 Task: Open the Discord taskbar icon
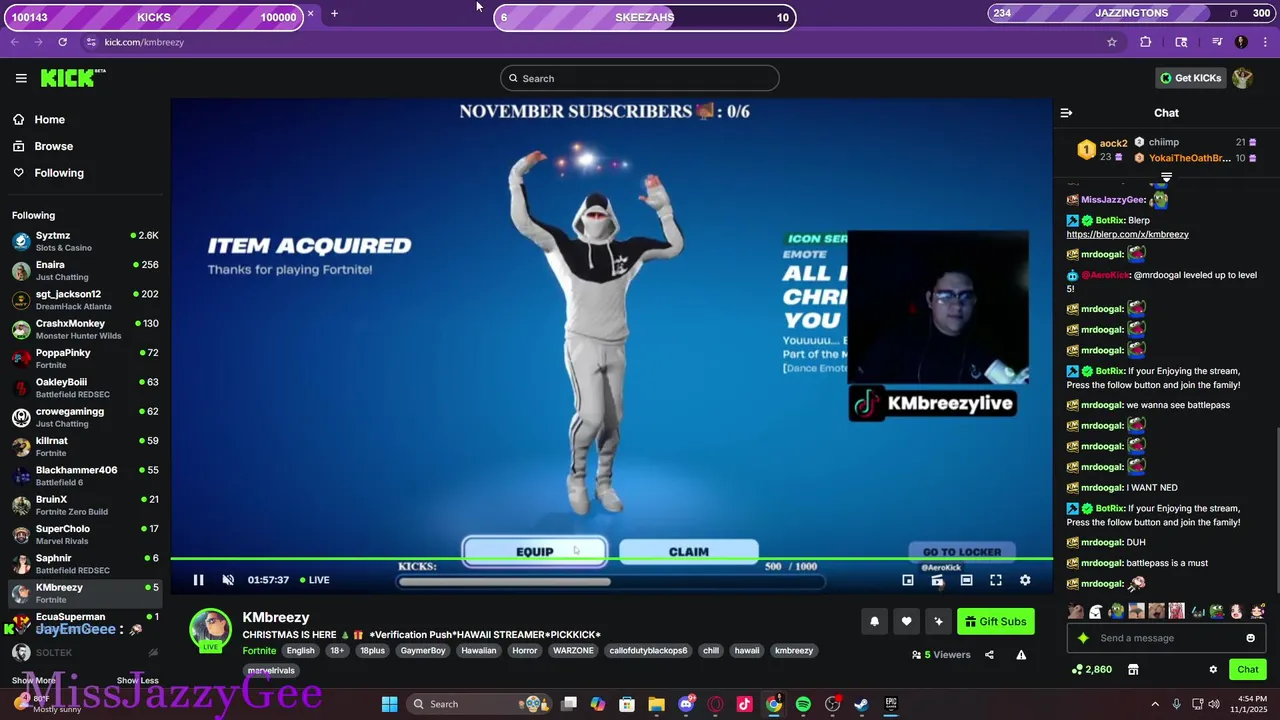pyautogui.click(x=686, y=704)
